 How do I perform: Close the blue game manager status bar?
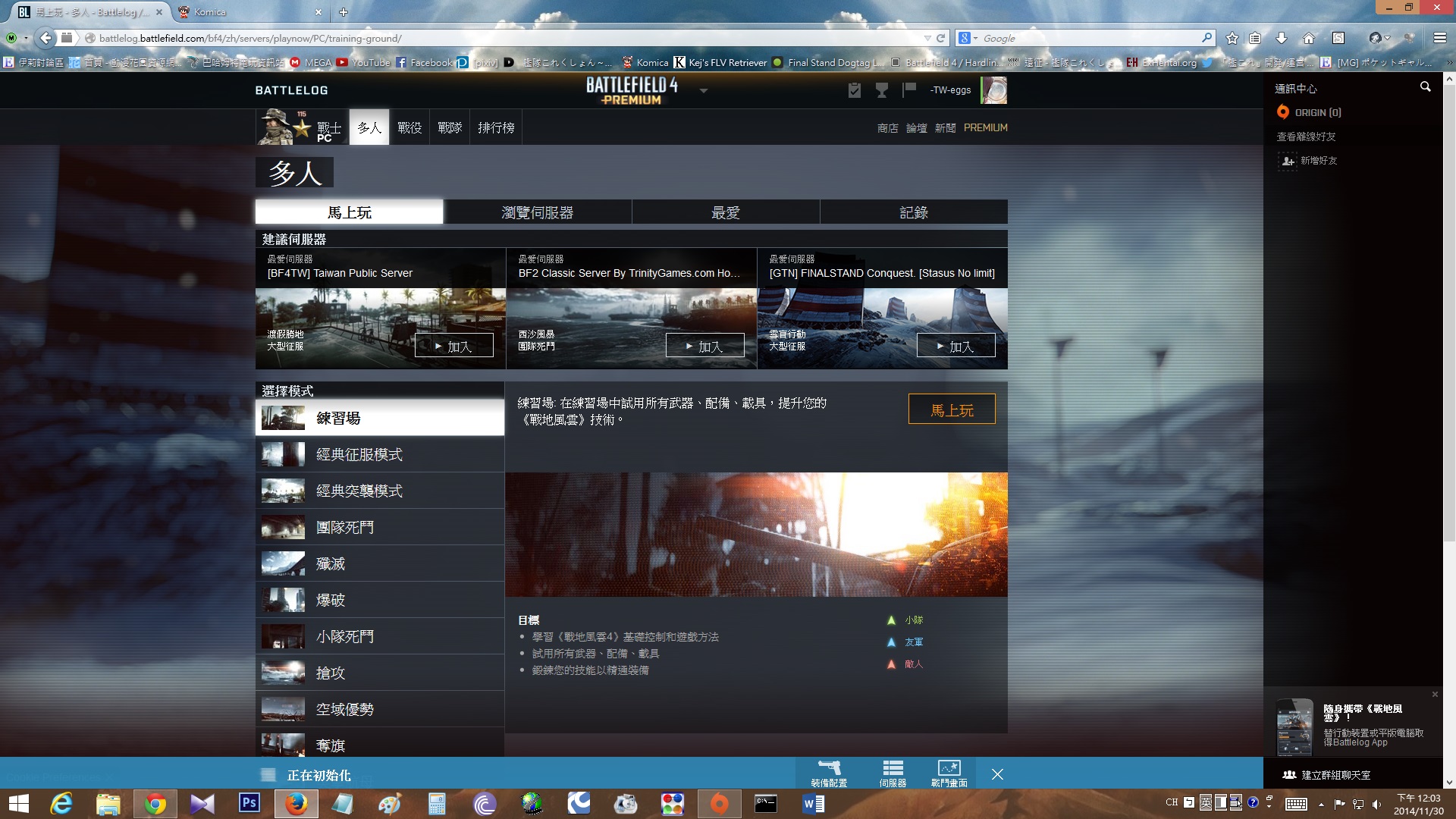[x=997, y=774]
